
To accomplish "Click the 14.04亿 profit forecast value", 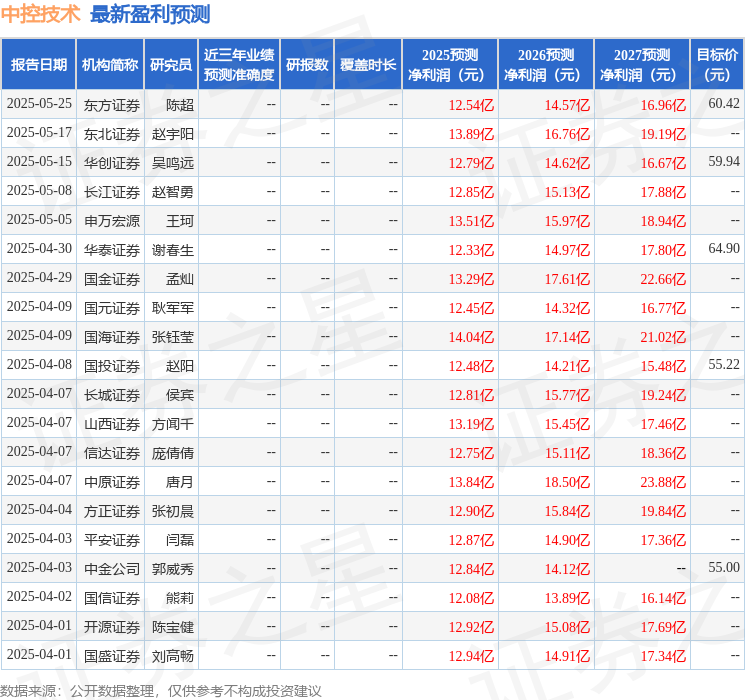I will [x=471, y=337].
